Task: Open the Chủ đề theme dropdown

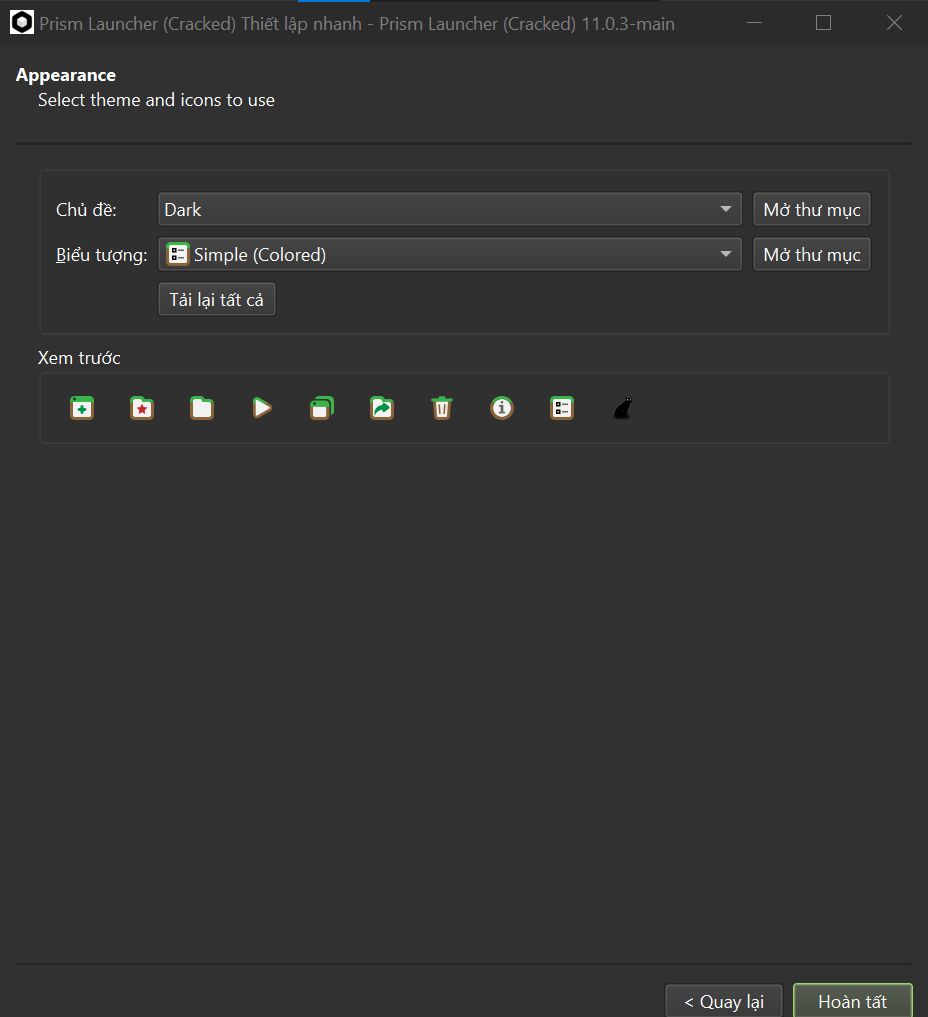Action: tap(449, 209)
